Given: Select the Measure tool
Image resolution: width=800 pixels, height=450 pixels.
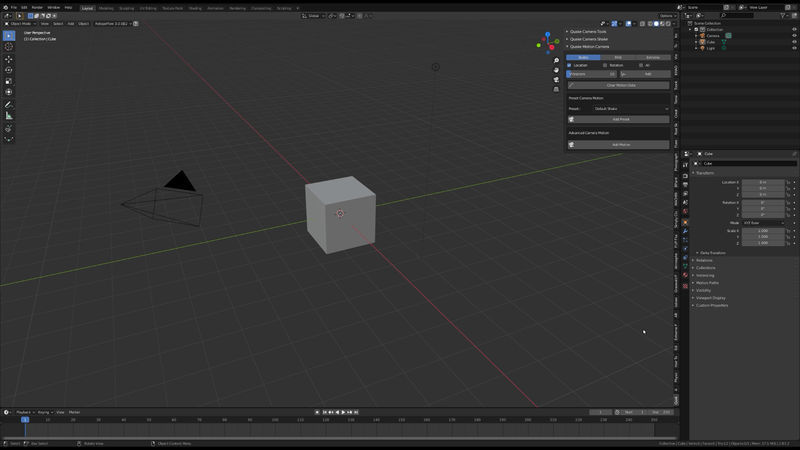Looking at the screenshot, I should pos(9,116).
